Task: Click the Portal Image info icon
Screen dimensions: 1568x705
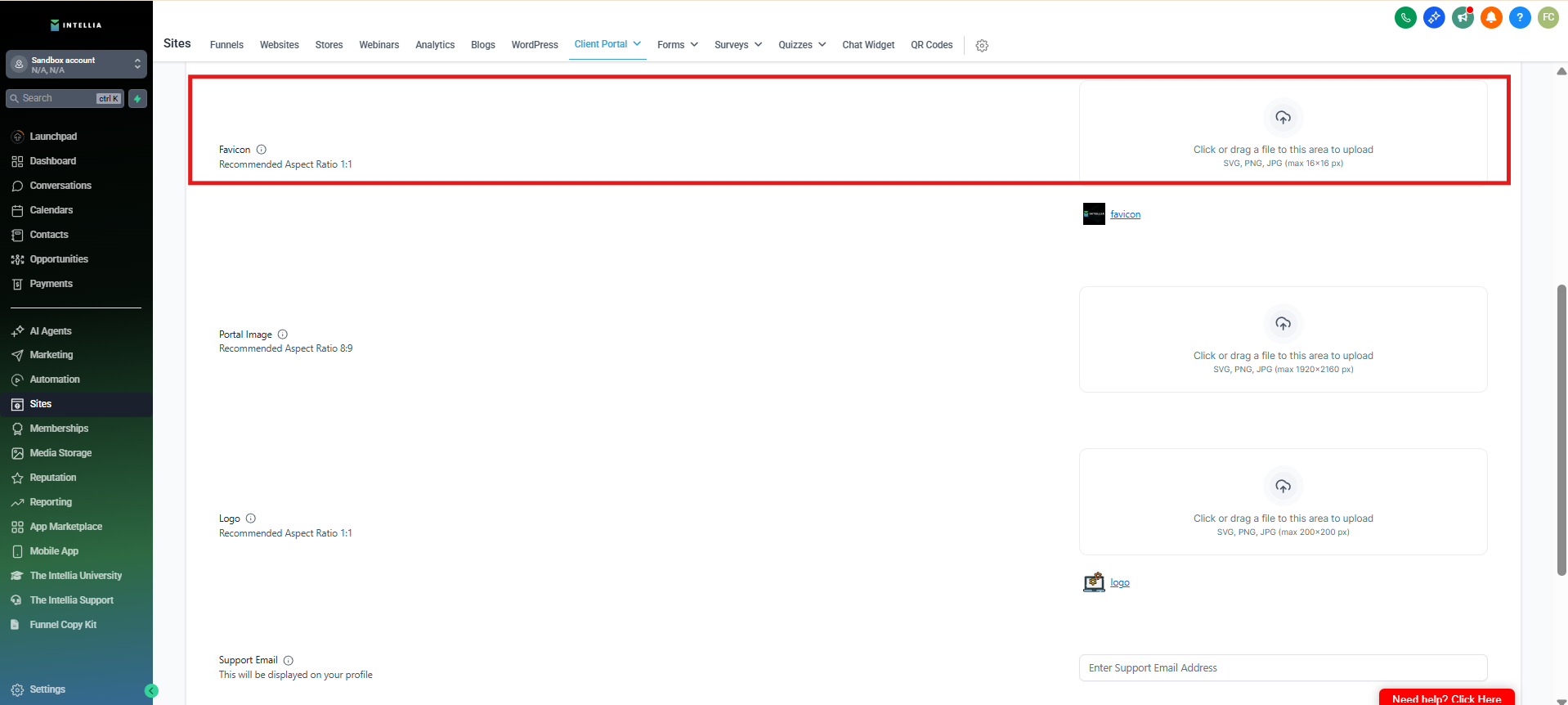Action: 283,335
